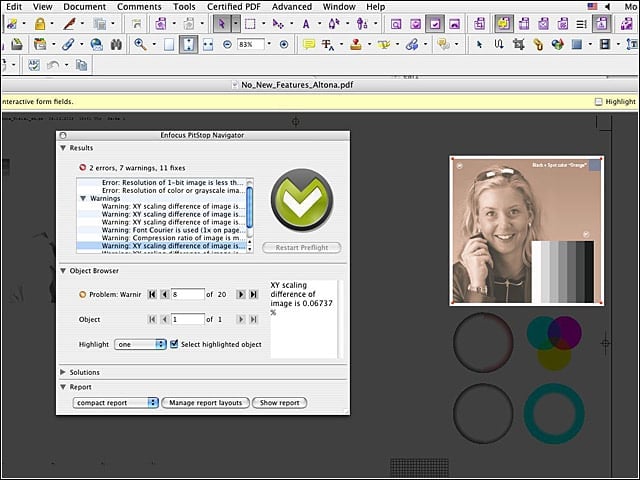Viewport: 640px width, 480px height.
Task: Collapse the Results section triangle
Action: tap(63, 148)
